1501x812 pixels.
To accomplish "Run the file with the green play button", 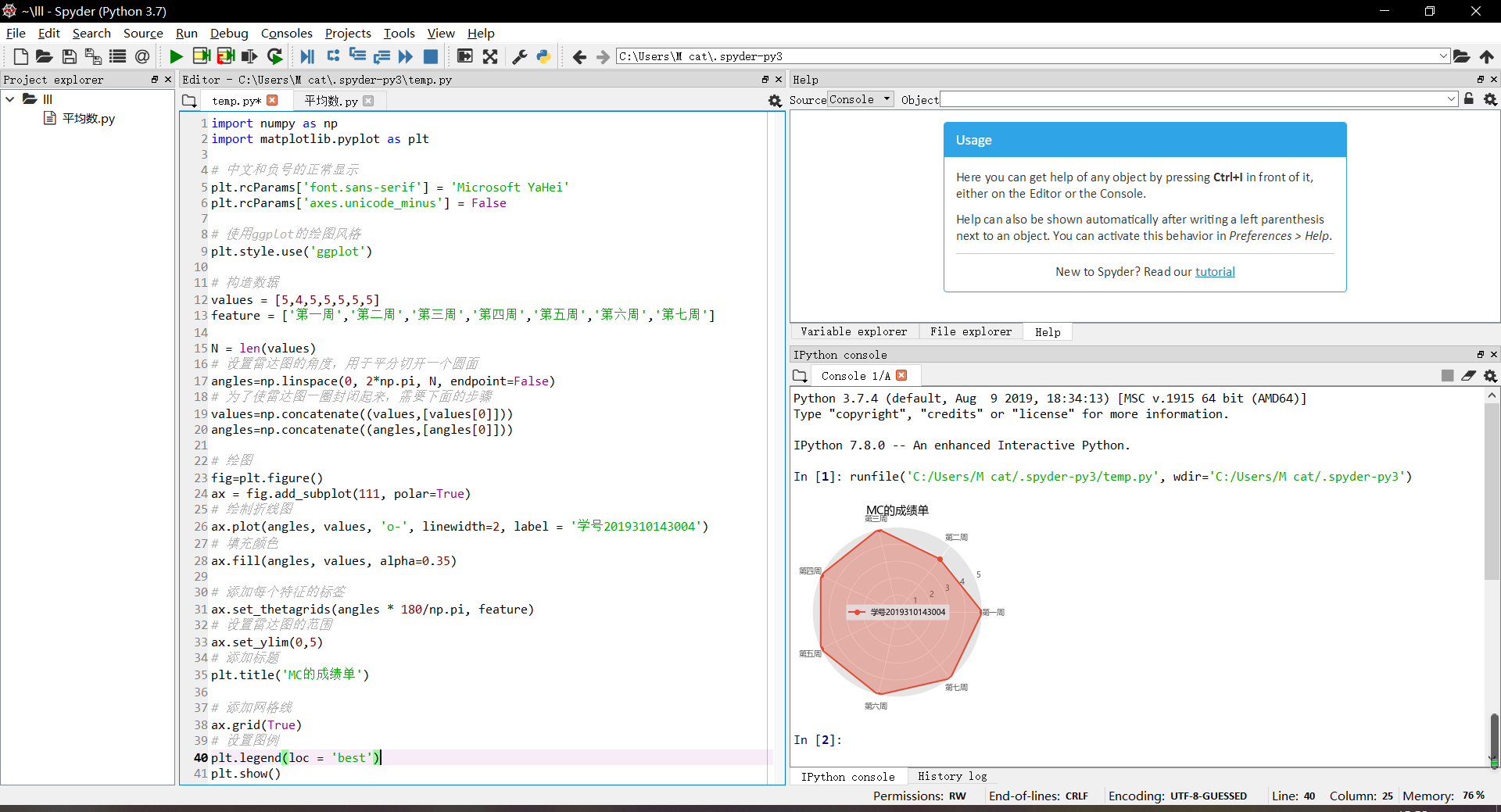I will coord(176,56).
